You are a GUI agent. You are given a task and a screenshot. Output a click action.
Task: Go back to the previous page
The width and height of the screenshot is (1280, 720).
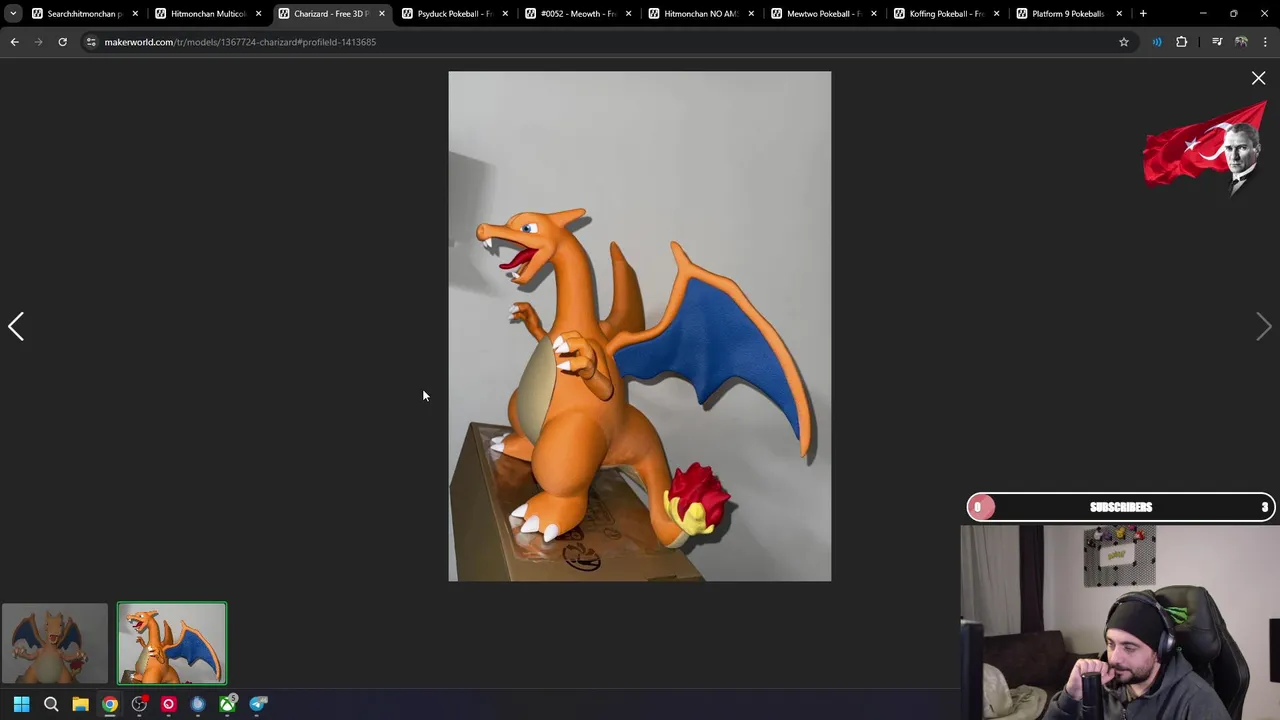pos(14,42)
